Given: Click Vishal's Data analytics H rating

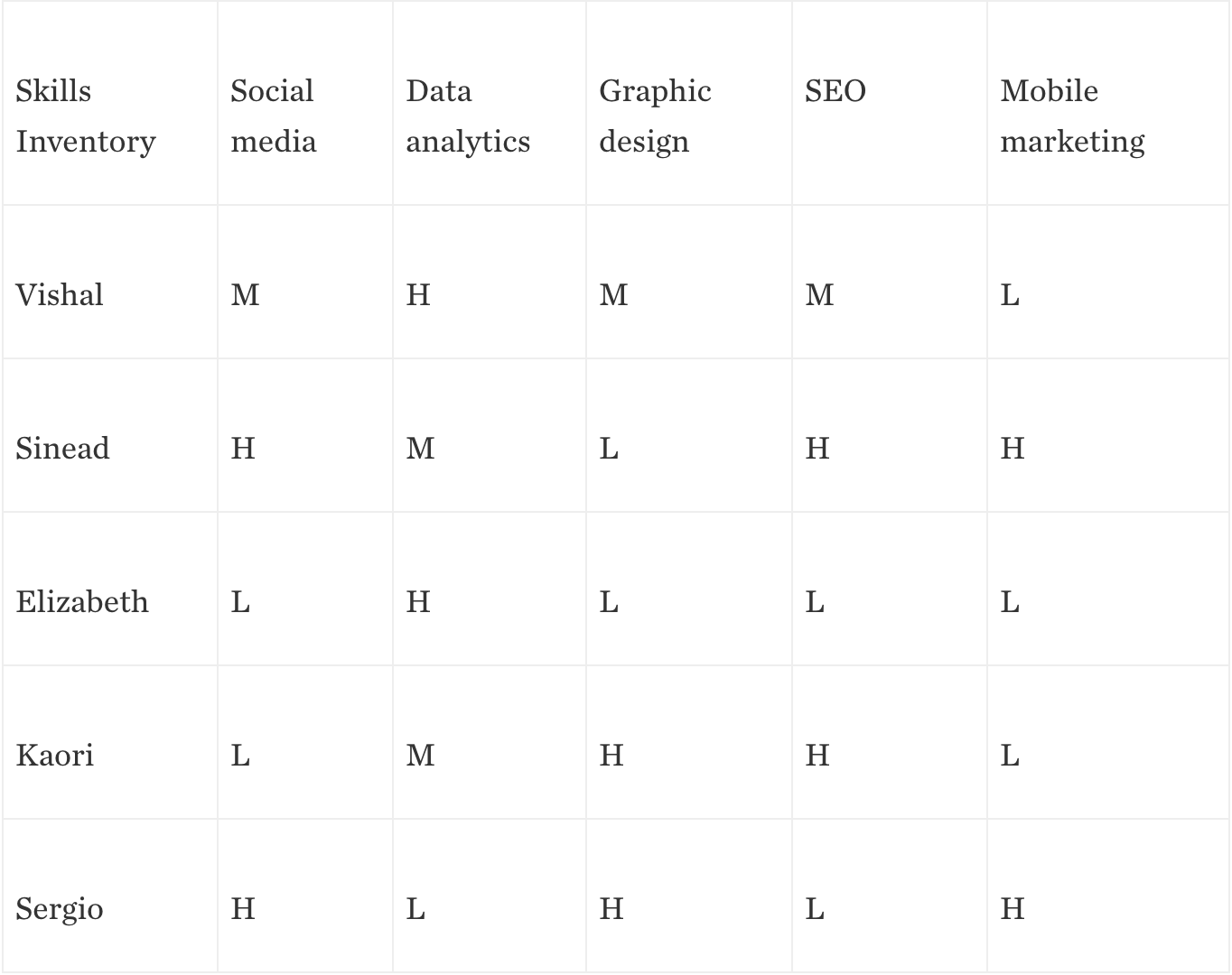Looking at the screenshot, I should (x=418, y=295).
